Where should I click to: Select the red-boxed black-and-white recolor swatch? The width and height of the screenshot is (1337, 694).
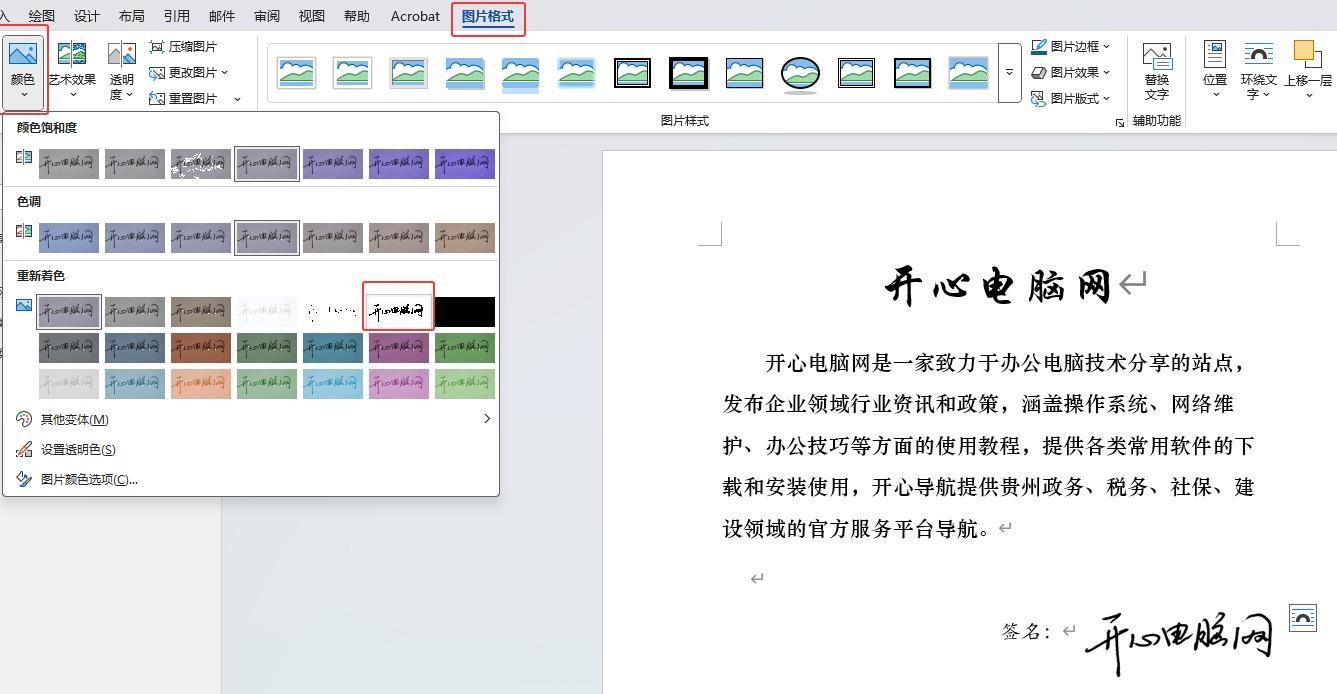pos(398,311)
